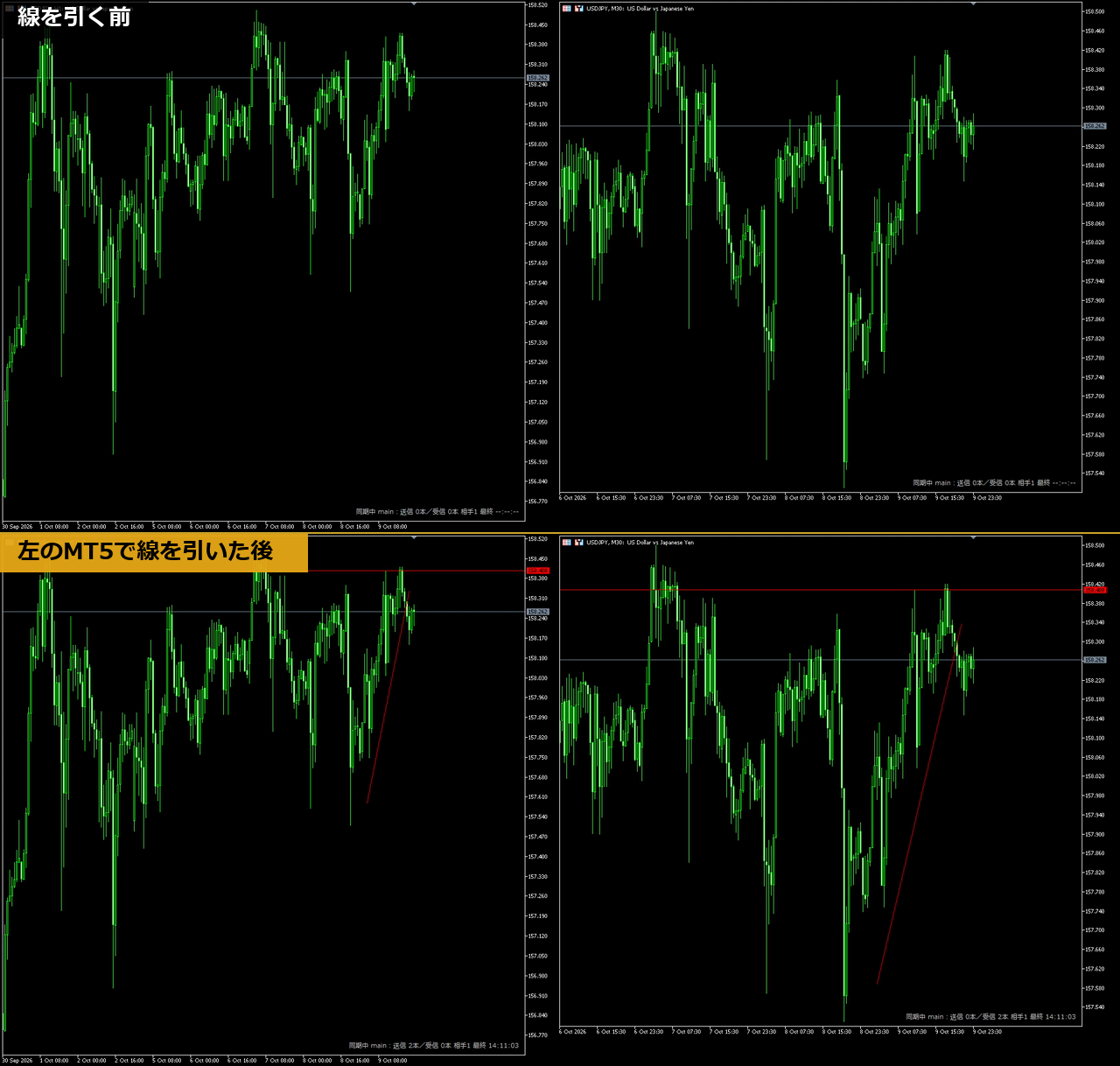1120x1066 pixels.
Task: Select the red horizontal line in the lower-left chart
Action: tap(416, 571)
